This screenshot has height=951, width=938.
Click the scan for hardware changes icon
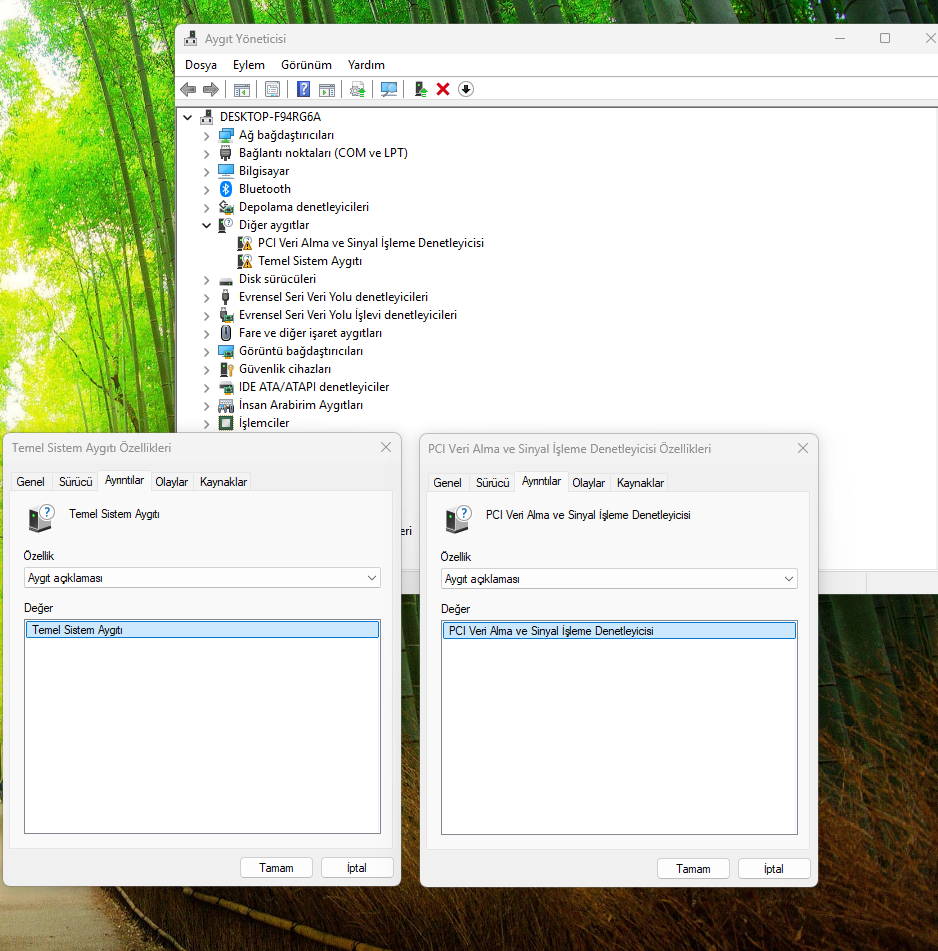(389, 90)
